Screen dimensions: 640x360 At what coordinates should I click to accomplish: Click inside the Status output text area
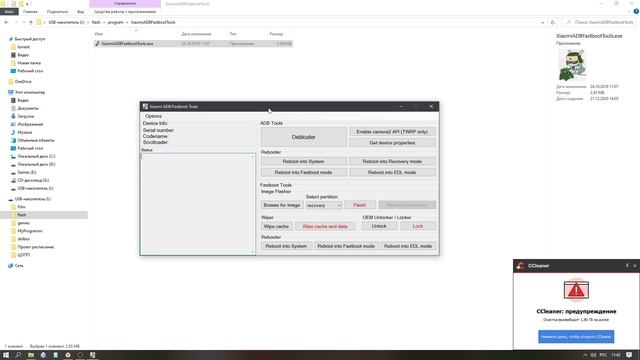tap(198, 204)
